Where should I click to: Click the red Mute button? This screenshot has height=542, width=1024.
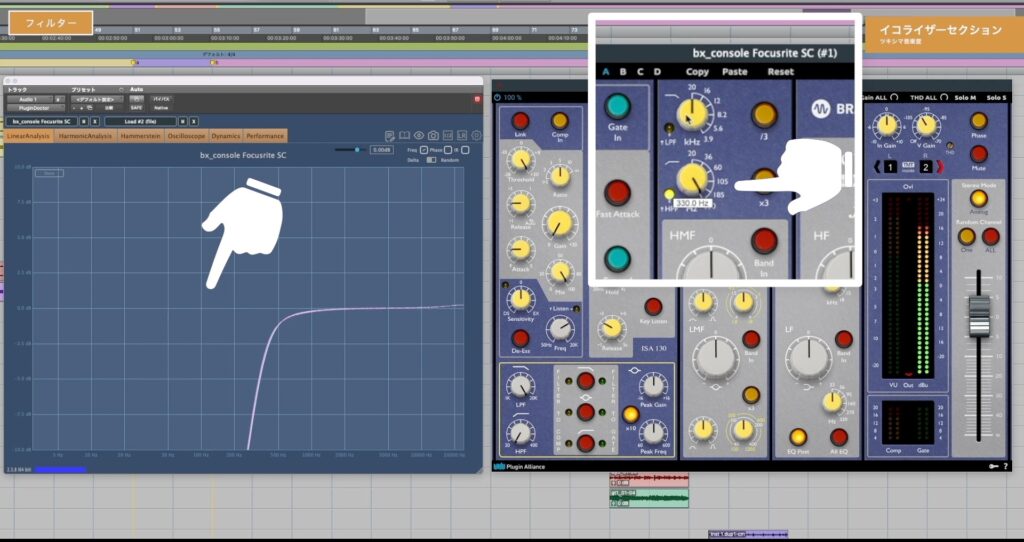tap(978, 154)
